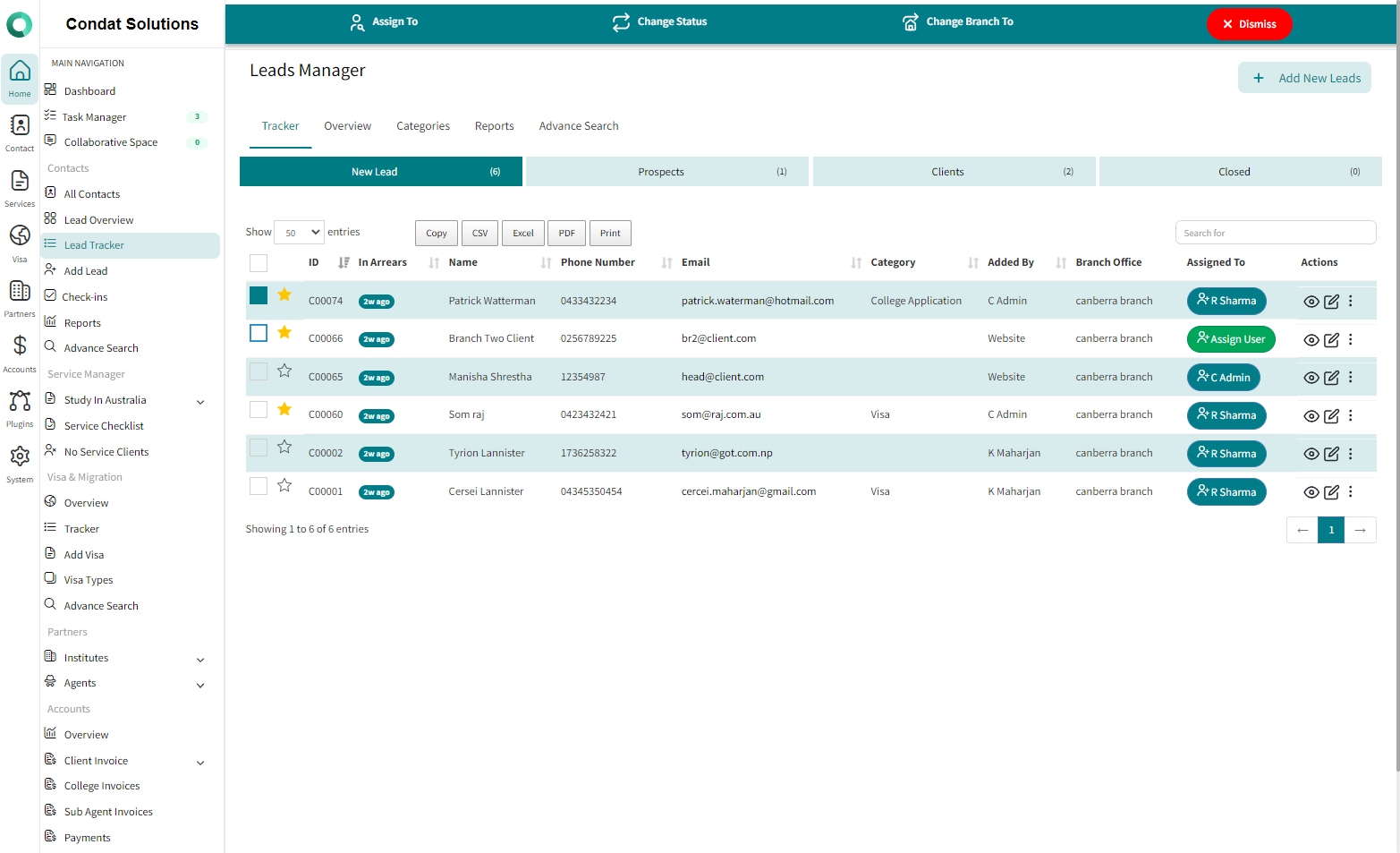The height and width of the screenshot is (853, 1400).
Task: Open the Plugins icon in left rail
Action: [x=20, y=408]
